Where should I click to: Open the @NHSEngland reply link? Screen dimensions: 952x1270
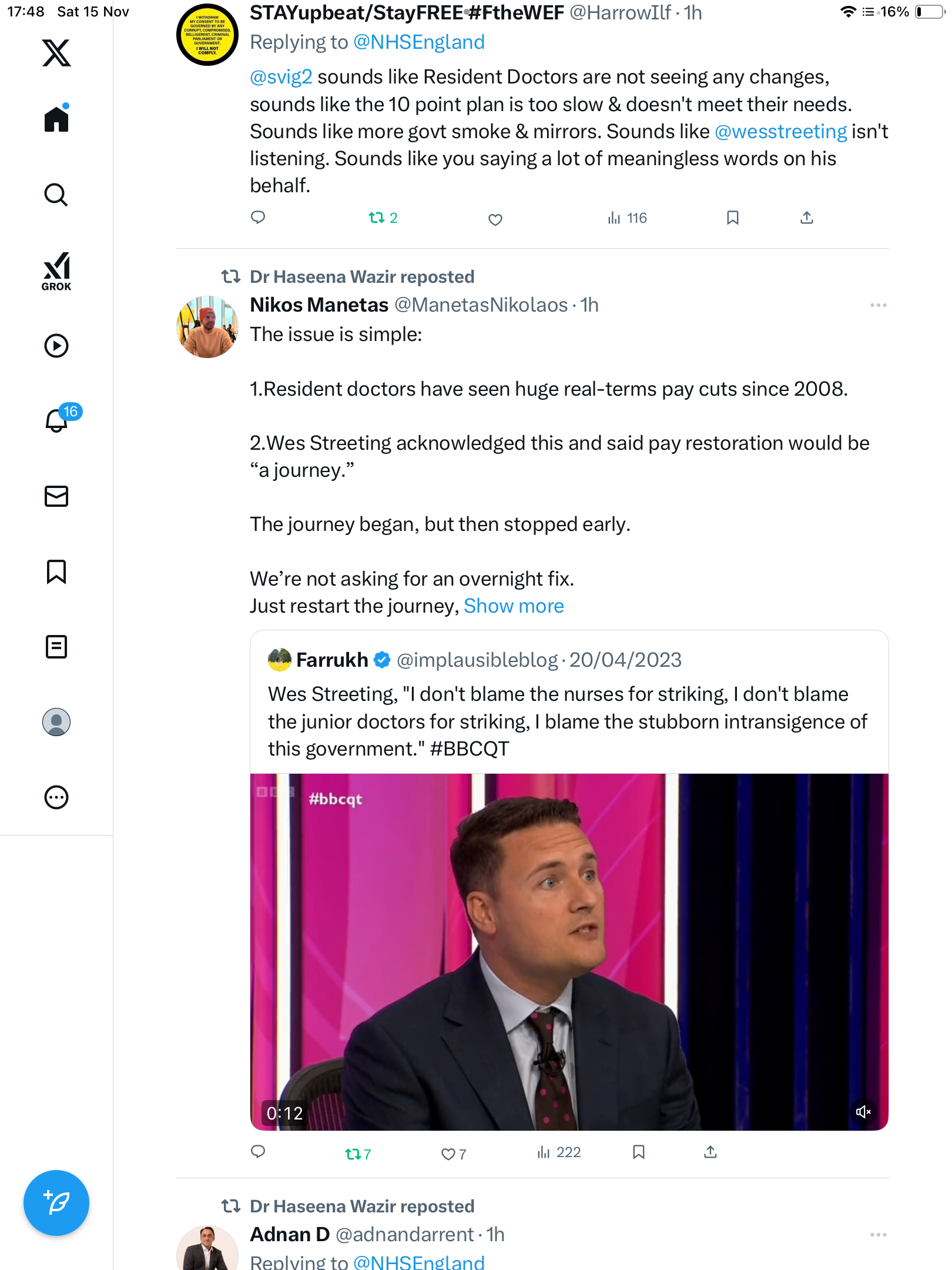[x=418, y=42]
